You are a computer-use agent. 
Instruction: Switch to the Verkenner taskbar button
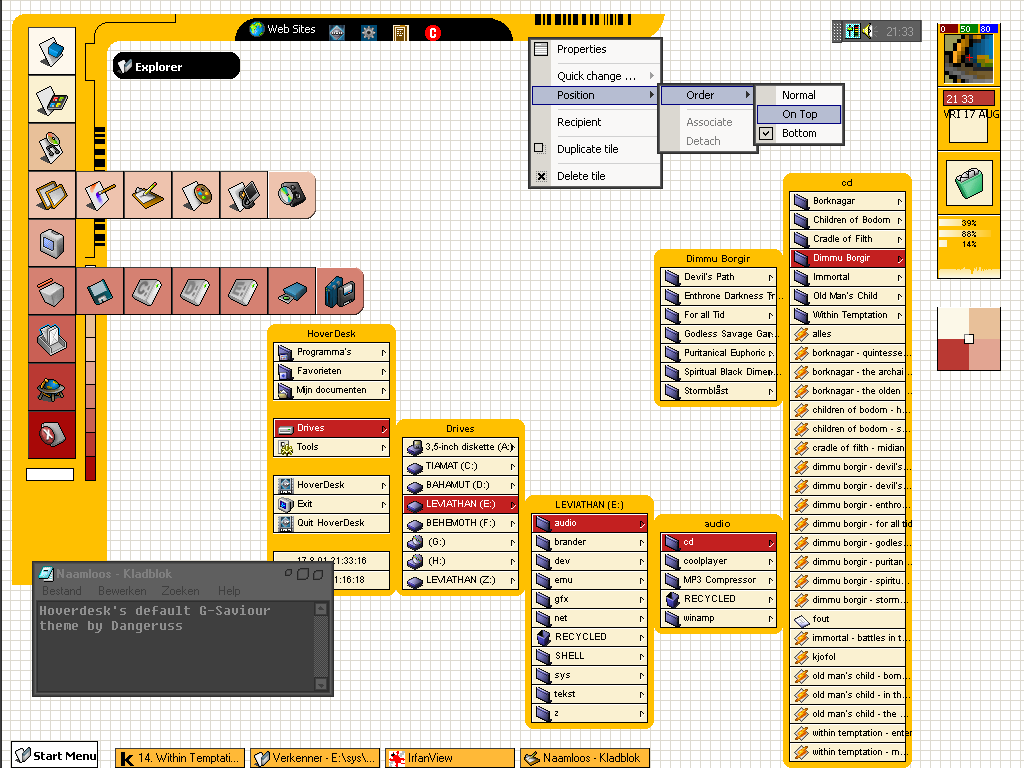coord(315,758)
